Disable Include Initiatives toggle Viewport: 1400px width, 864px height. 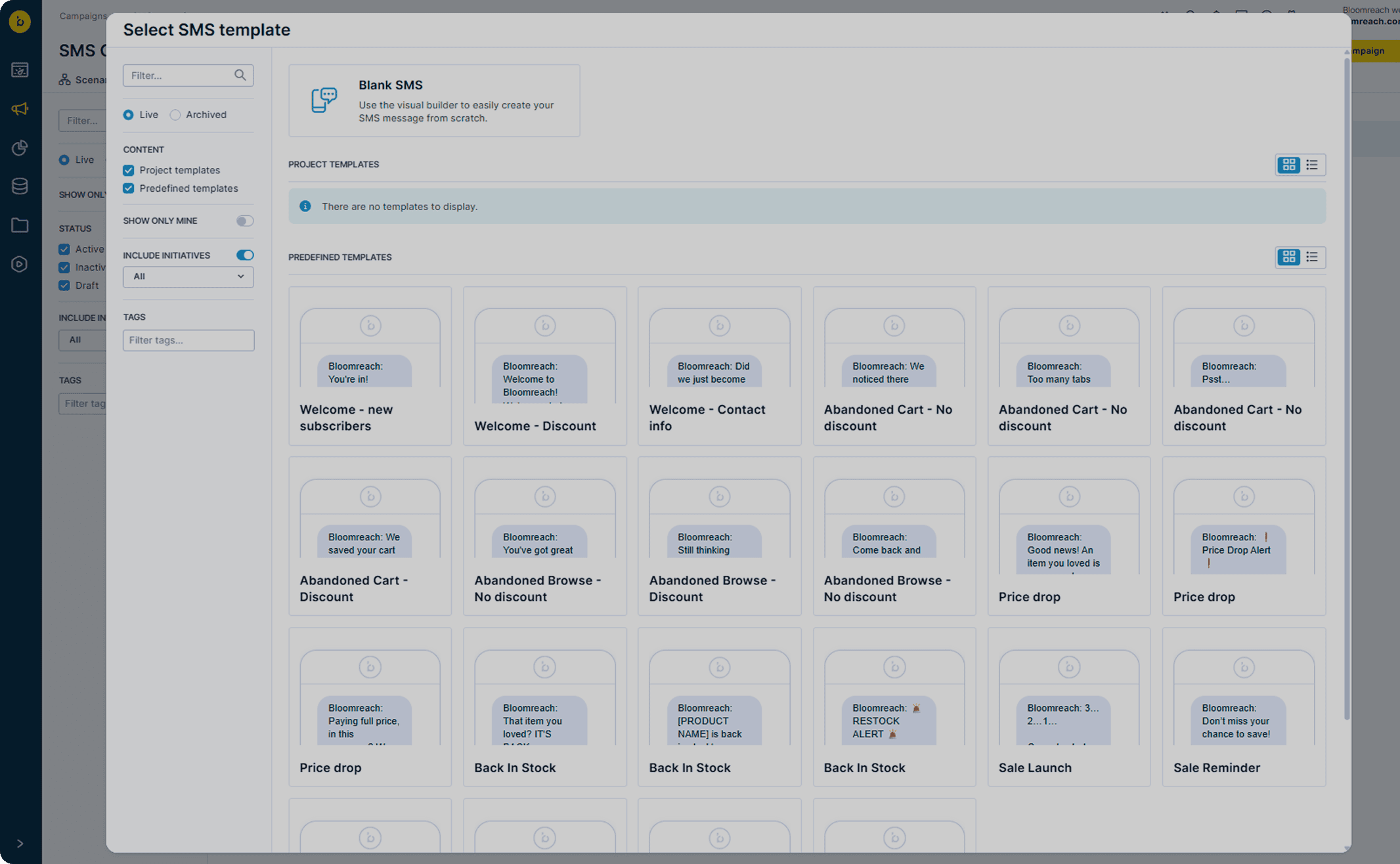(x=244, y=255)
